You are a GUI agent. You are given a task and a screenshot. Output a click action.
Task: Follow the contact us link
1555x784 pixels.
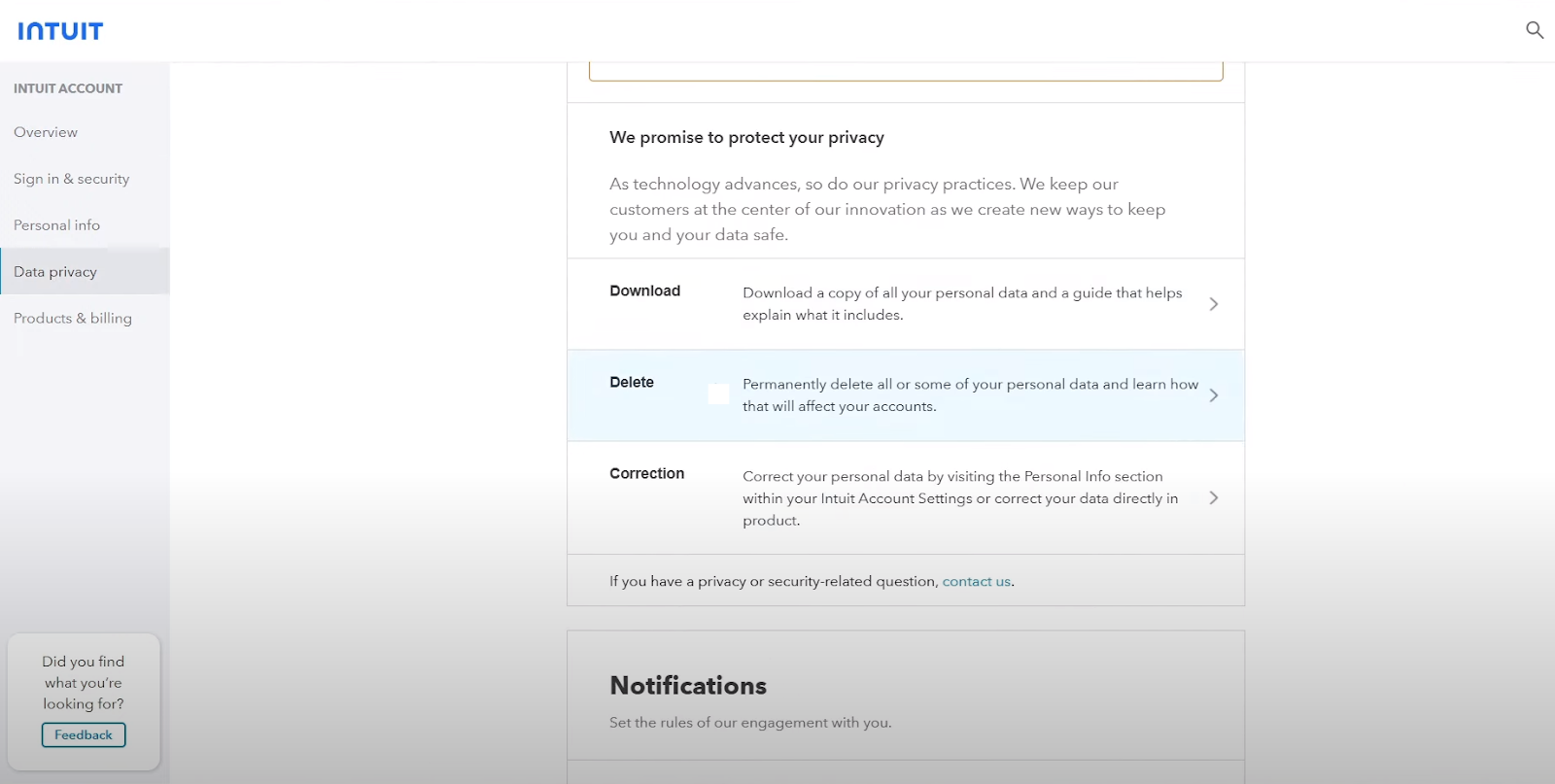[x=976, y=581]
